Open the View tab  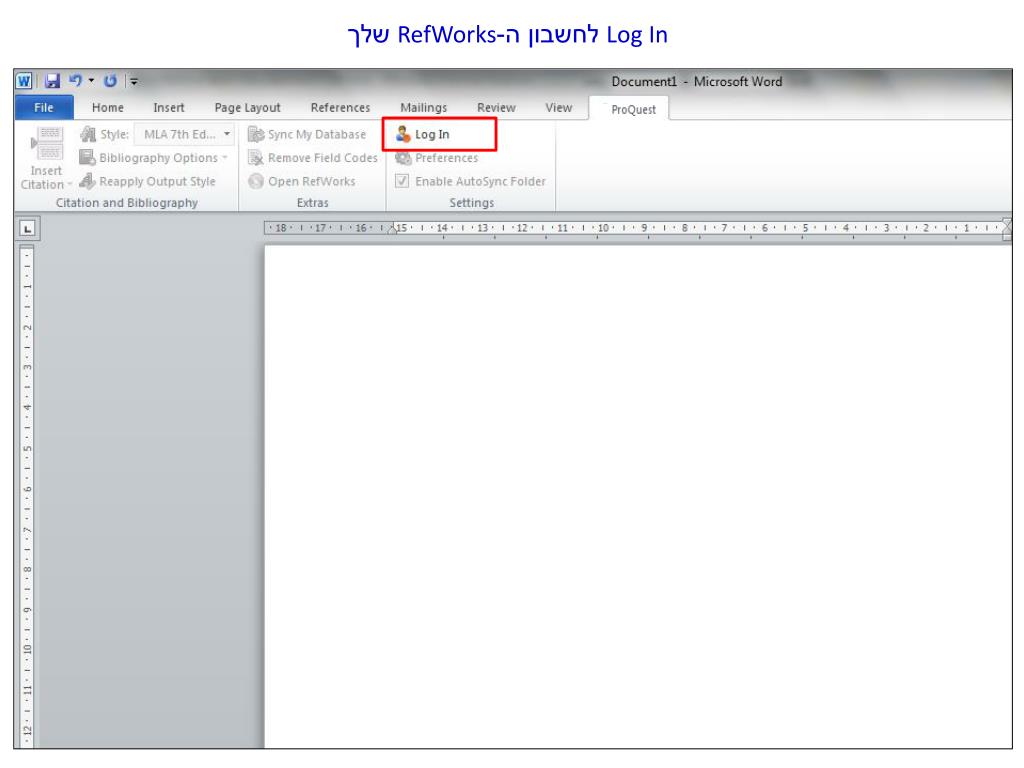pos(558,107)
